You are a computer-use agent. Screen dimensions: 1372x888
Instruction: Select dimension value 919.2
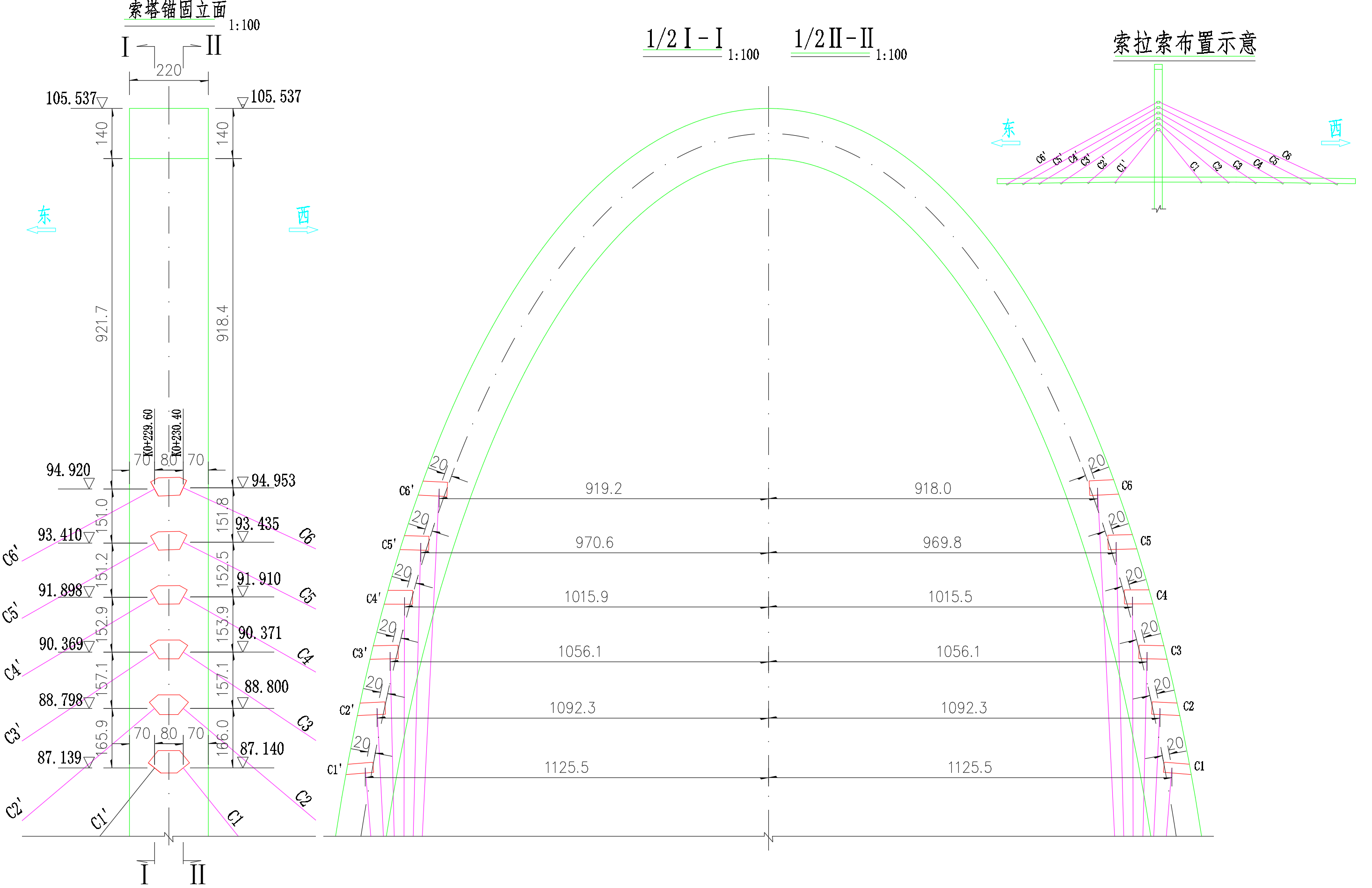[x=603, y=488]
